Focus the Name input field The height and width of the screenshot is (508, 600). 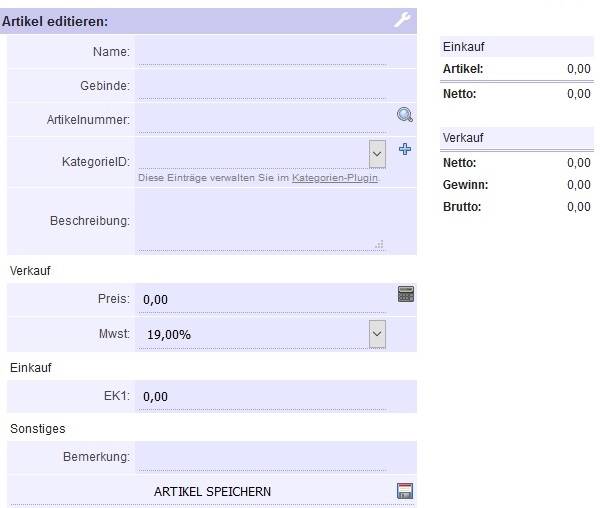coord(262,52)
